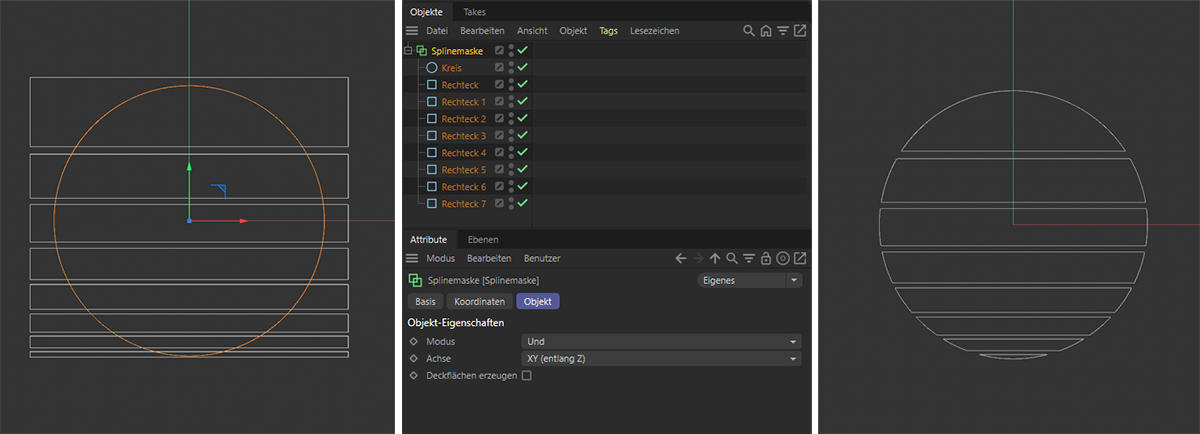Click the Basis button

(x=425, y=302)
